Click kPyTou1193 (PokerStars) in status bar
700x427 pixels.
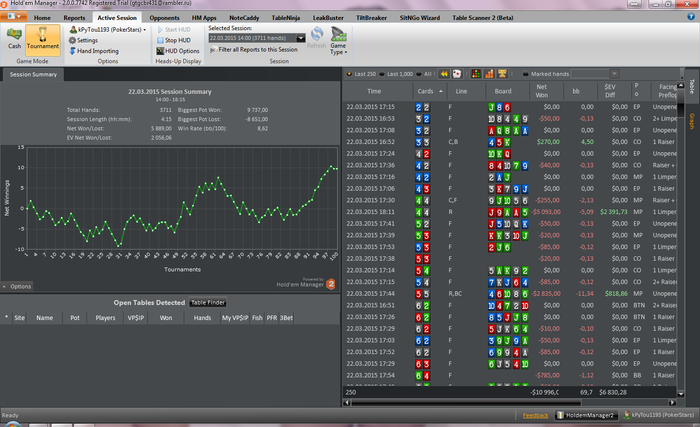pos(658,415)
